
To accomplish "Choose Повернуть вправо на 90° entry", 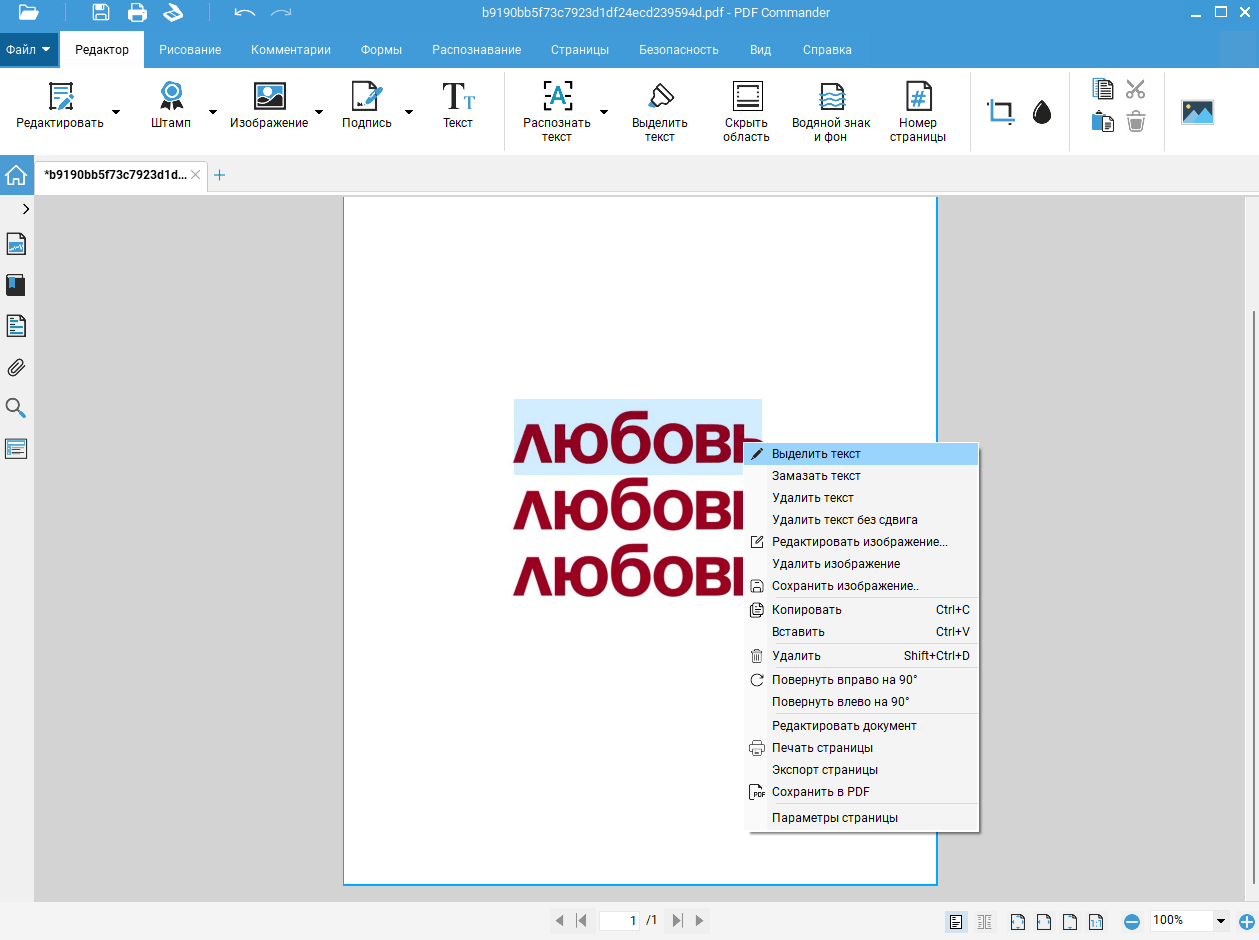I will coord(861,680).
